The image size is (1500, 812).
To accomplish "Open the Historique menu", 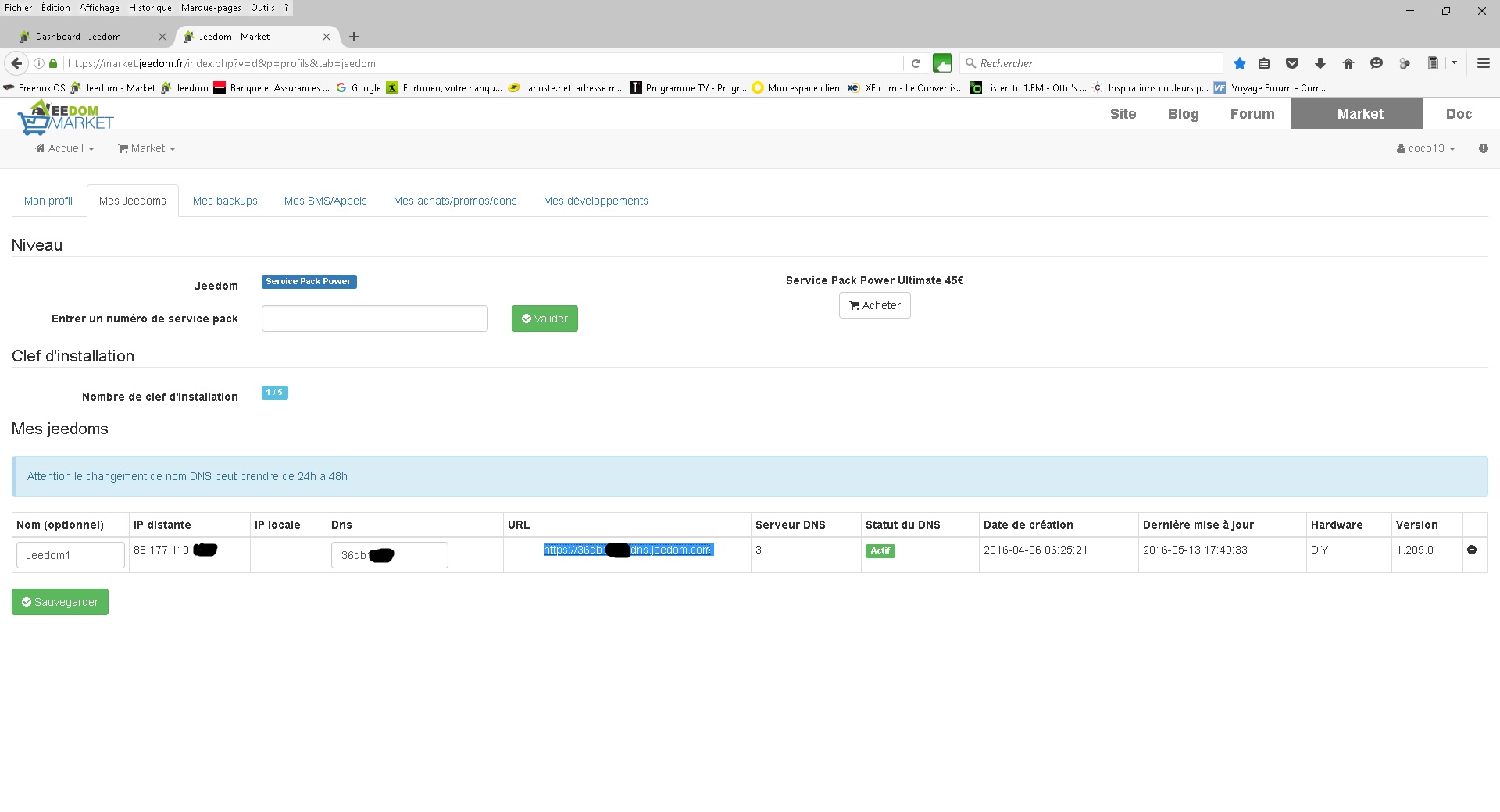I will click(x=150, y=8).
